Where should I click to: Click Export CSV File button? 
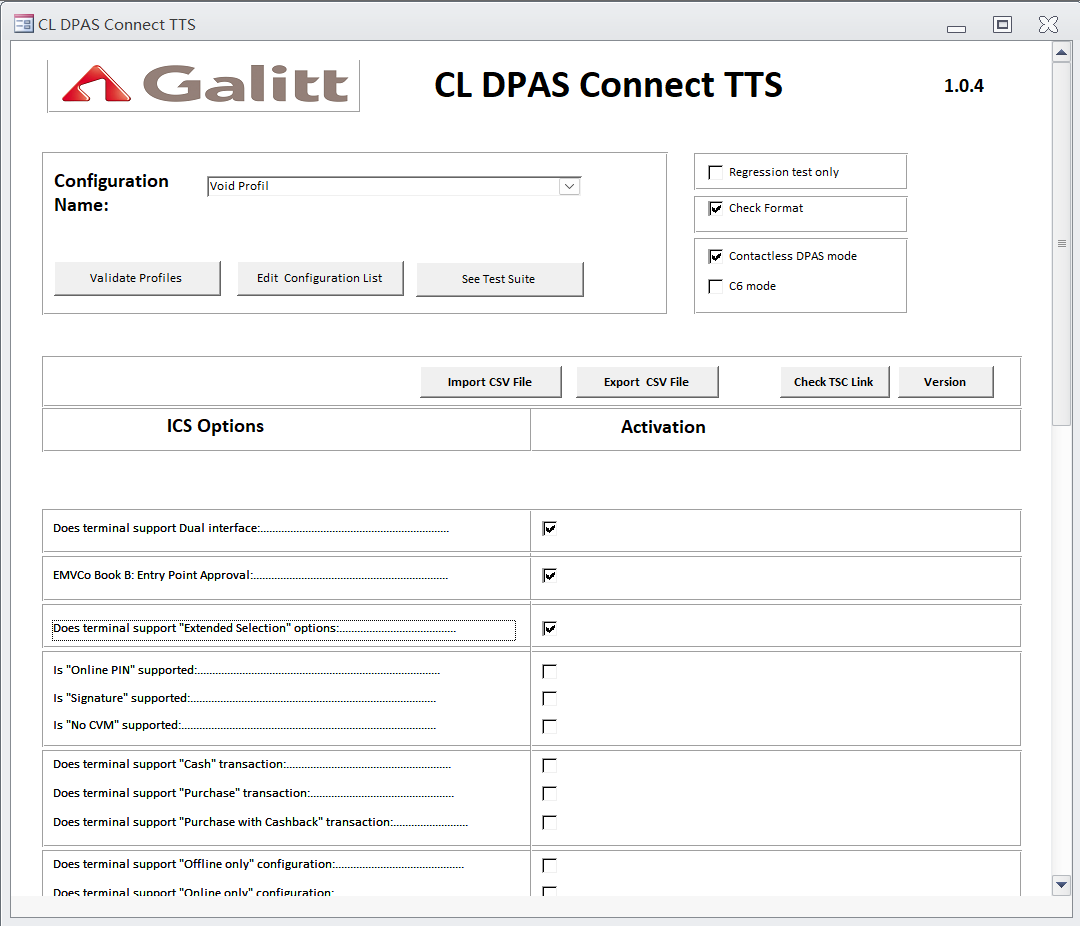click(x=646, y=382)
